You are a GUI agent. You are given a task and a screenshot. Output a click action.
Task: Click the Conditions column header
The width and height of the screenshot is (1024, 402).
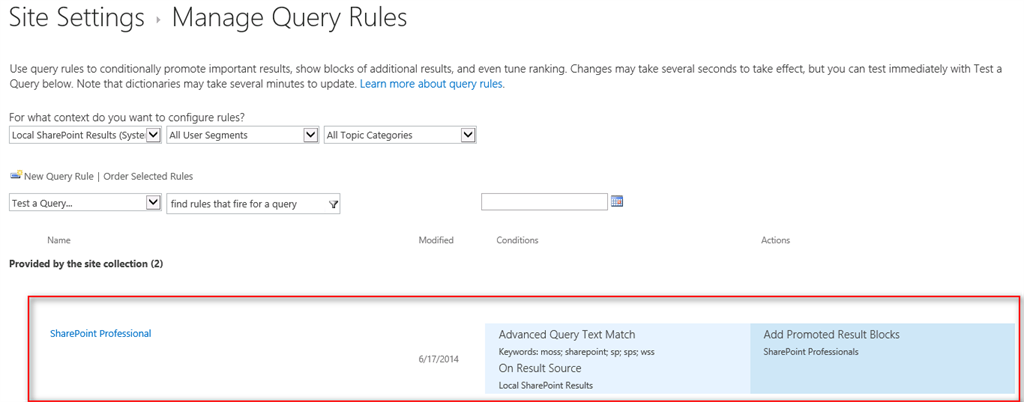pos(517,240)
